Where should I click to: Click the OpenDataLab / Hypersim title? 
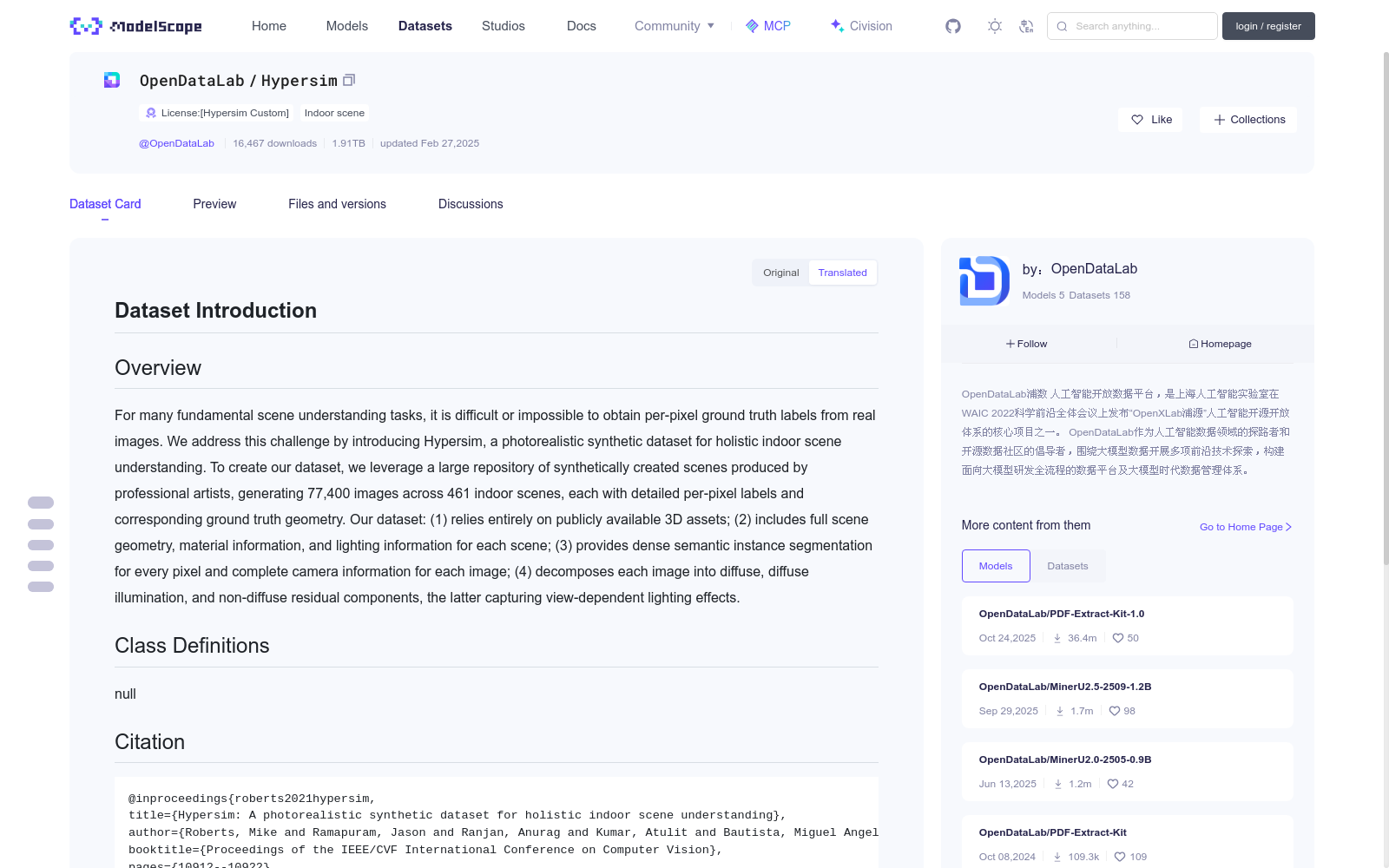pyautogui.click(x=239, y=80)
